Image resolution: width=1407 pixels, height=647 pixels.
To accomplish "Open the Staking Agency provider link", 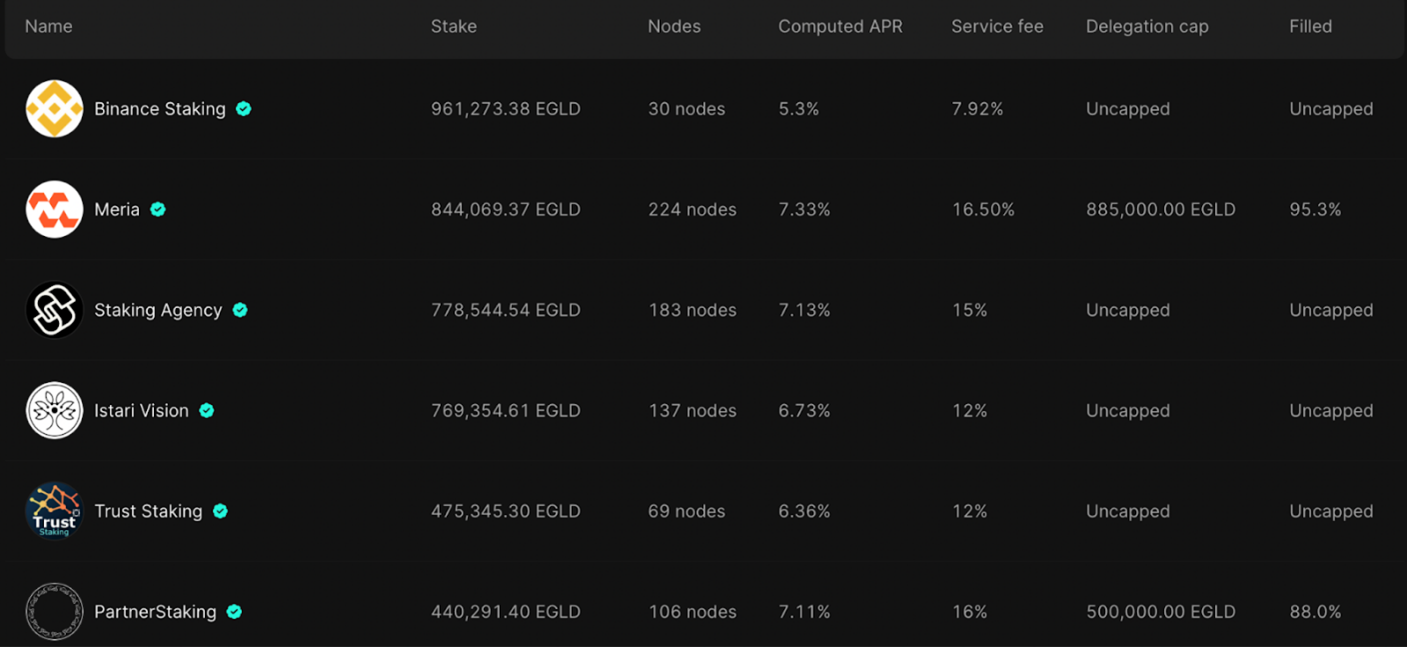I will click(x=158, y=310).
